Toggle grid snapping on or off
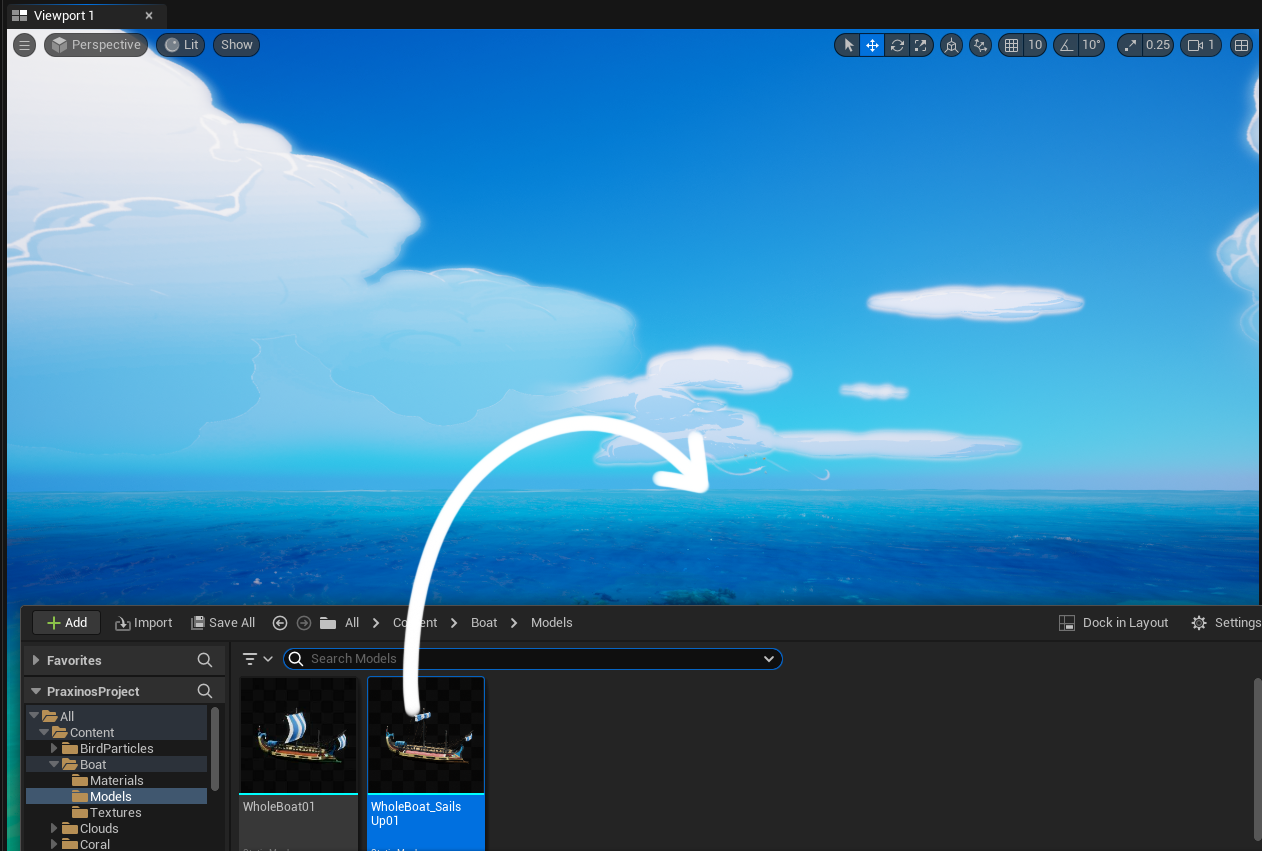The height and width of the screenshot is (851, 1262). (x=1012, y=45)
